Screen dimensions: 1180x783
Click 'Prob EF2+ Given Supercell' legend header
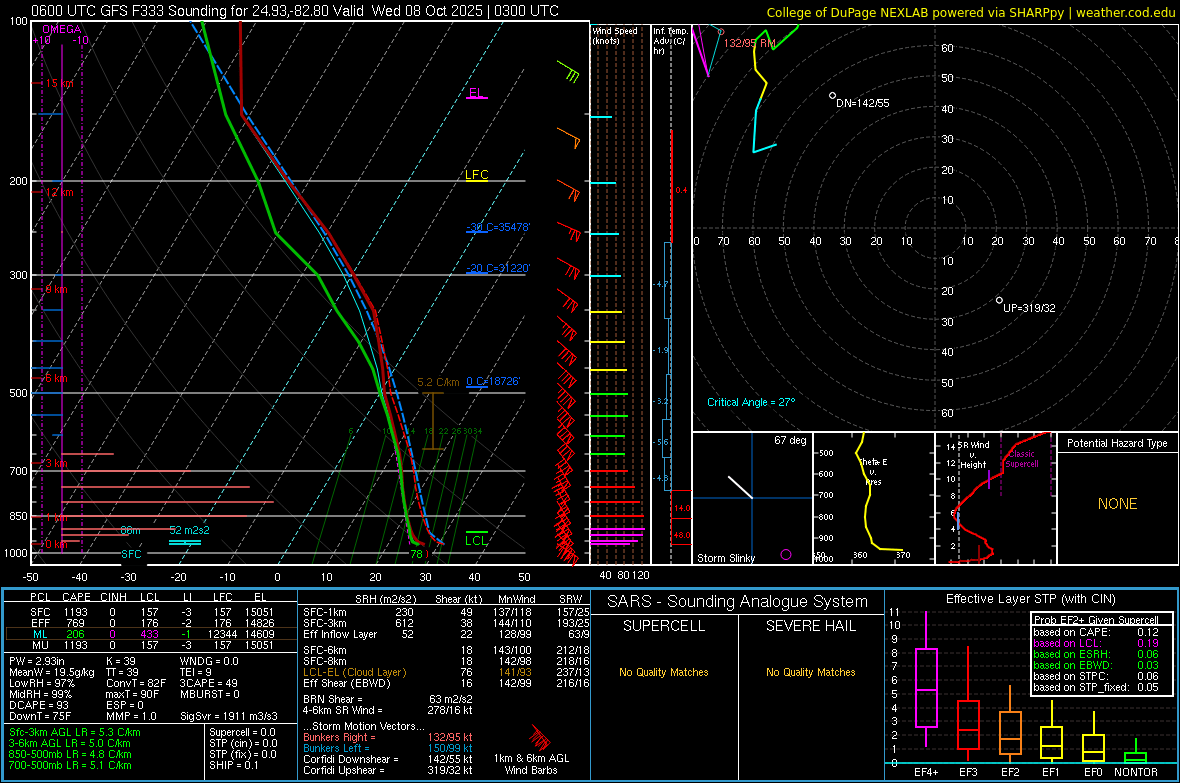pos(1096,620)
